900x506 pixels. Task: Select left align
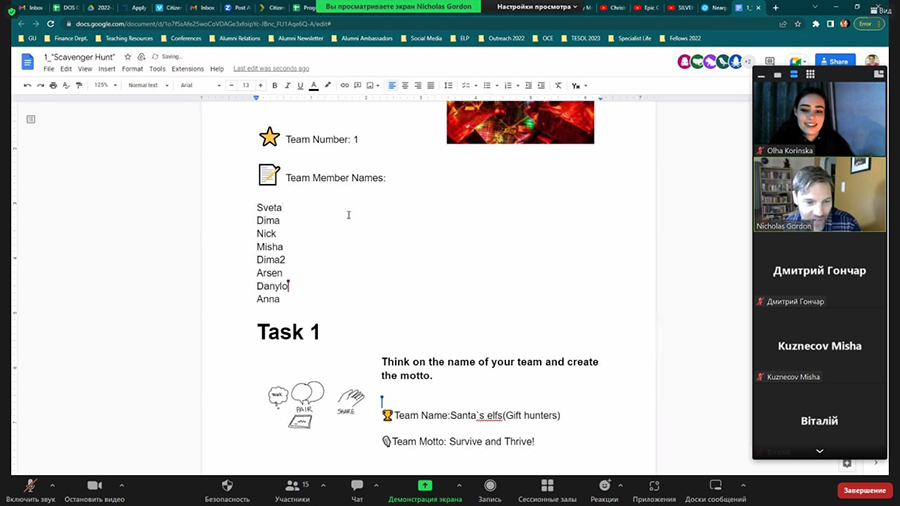[x=392, y=85]
